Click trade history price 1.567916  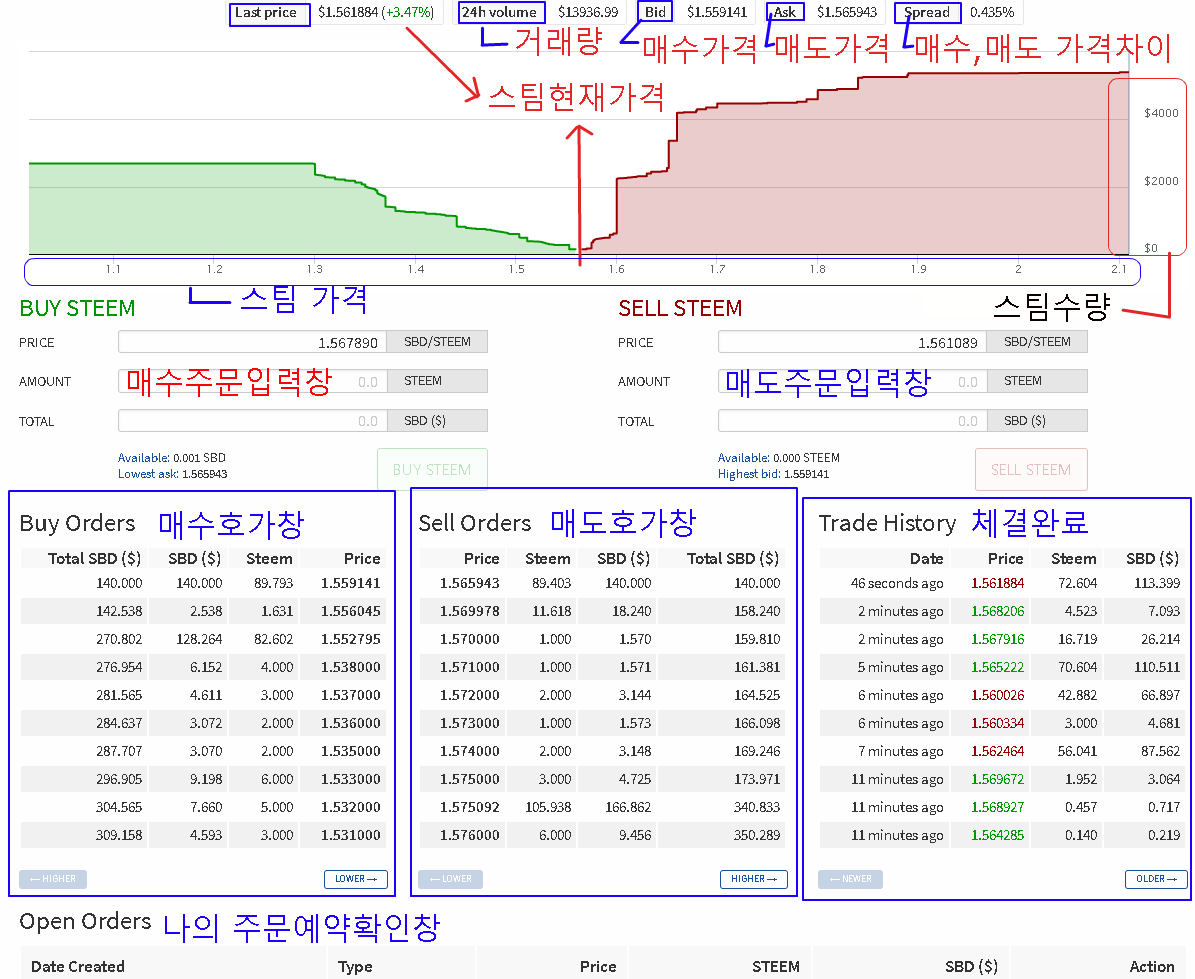tap(998, 640)
